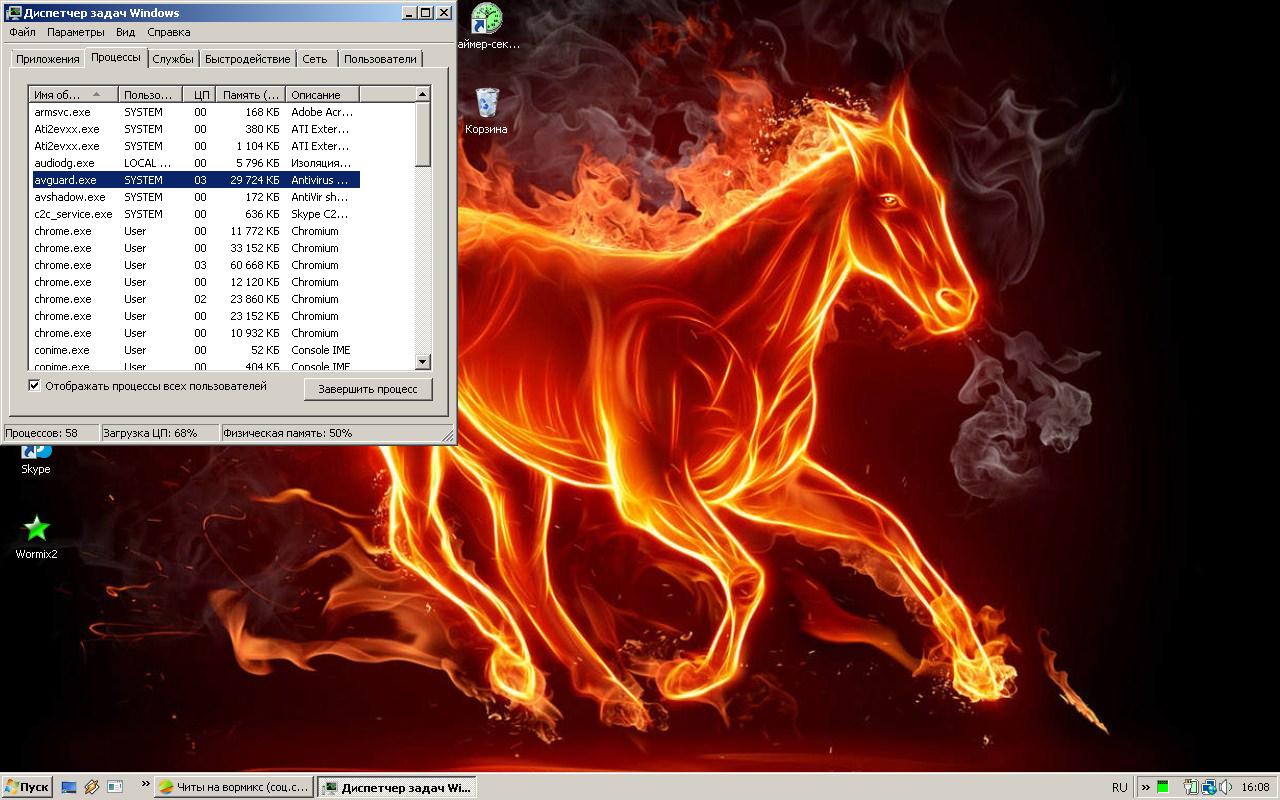Image resolution: width=1280 pixels, height=800 pixels.
Task: Expand hidden tray icons chevron
Action: (x=1146, y=787)
